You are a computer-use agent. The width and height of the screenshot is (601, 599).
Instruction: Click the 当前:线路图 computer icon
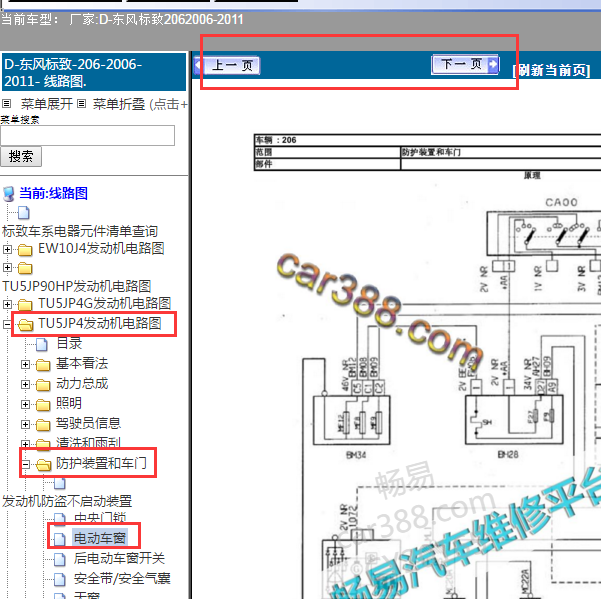point(8,194)
